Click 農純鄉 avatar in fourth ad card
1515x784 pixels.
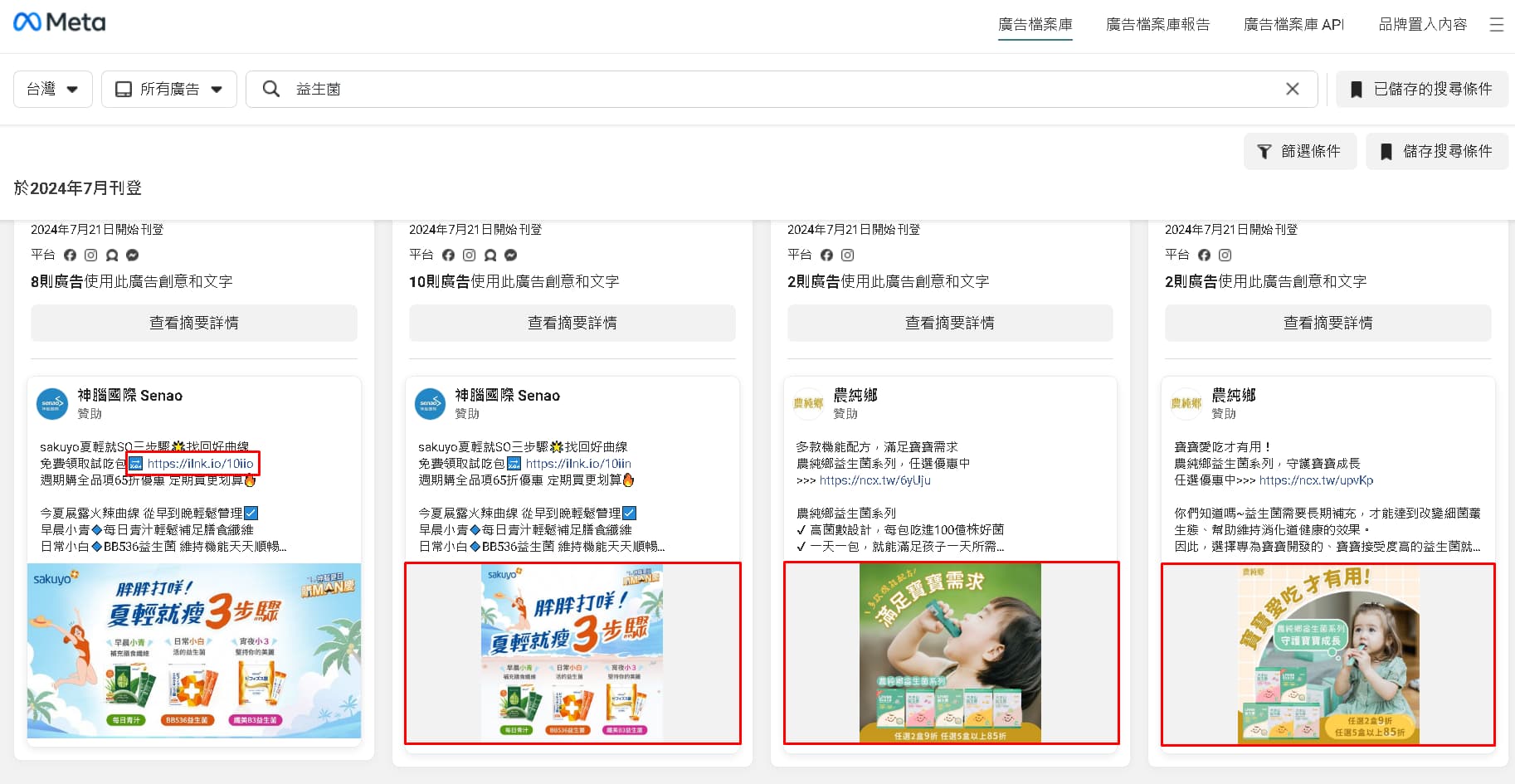[x=1186, y=404]
